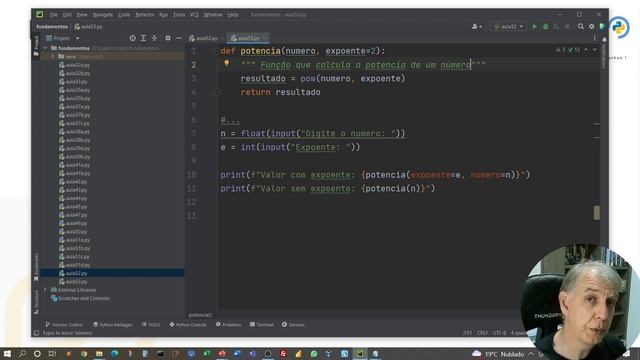This screenshot has height=360, width=640.
Task: Open the Edit menu
Action: coord(67,15)
